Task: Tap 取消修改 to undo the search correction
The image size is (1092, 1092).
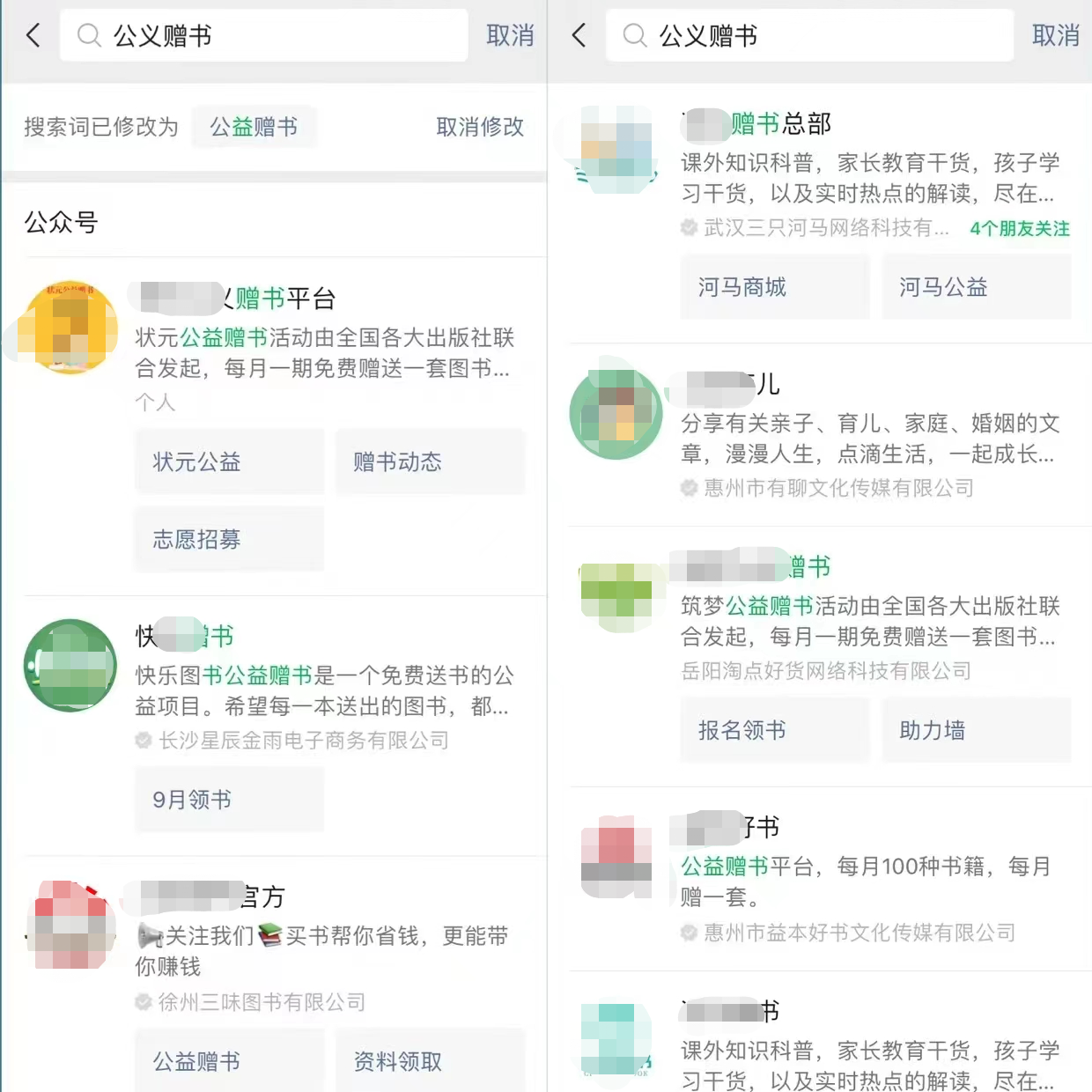Action: click(x=479, y=127)
